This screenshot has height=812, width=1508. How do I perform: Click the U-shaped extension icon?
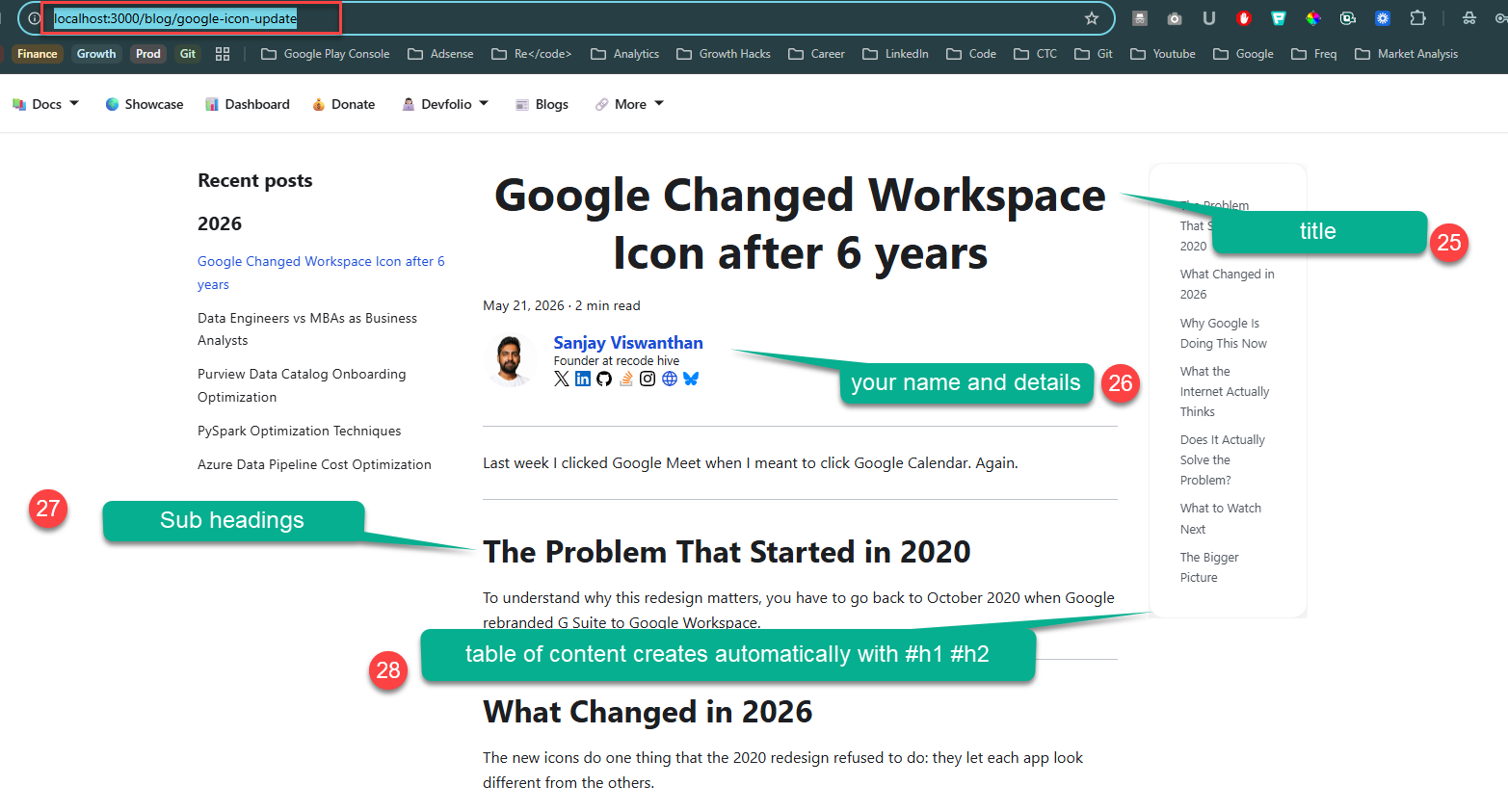click(1209, 18)
